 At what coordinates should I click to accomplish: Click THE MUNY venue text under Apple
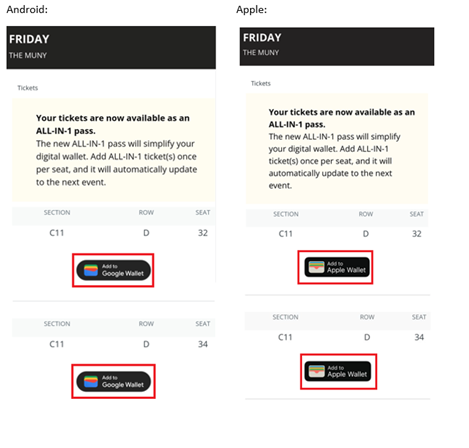pos(261,53)
